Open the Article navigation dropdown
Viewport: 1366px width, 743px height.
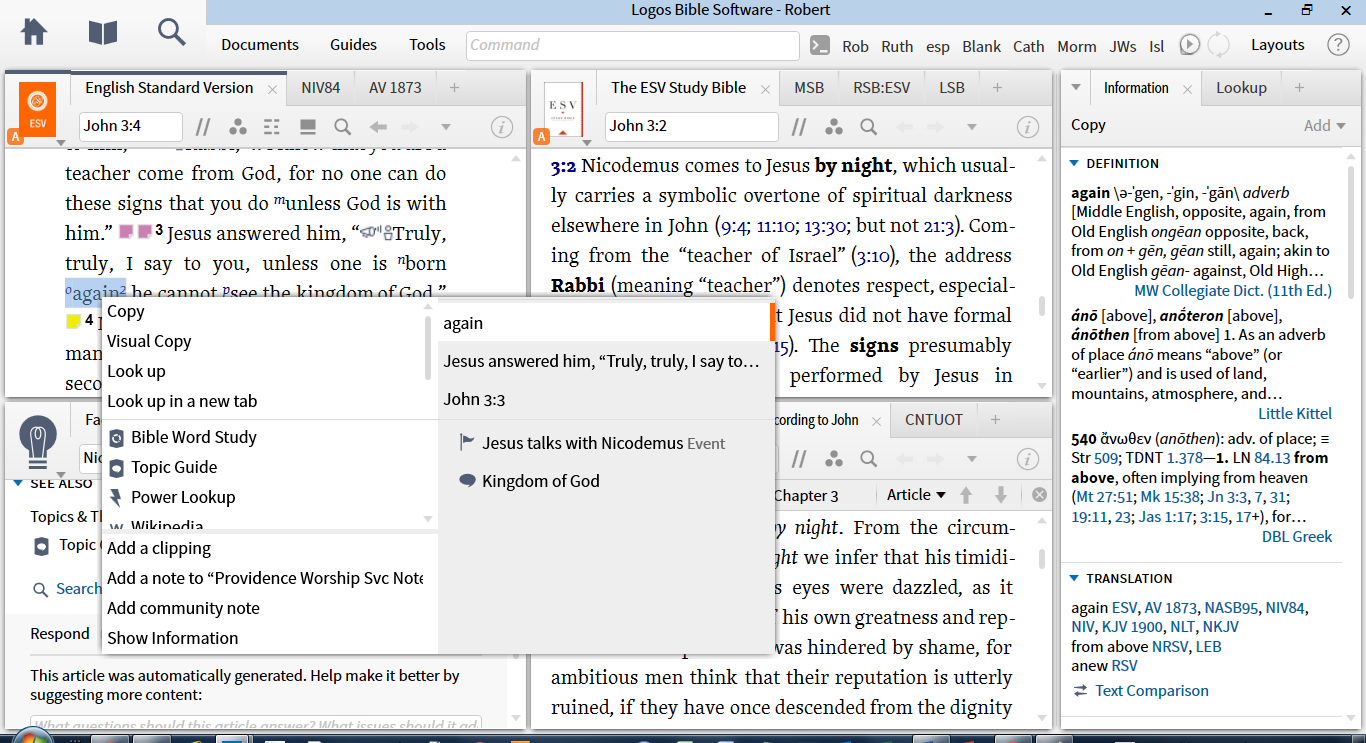(916, 495)
